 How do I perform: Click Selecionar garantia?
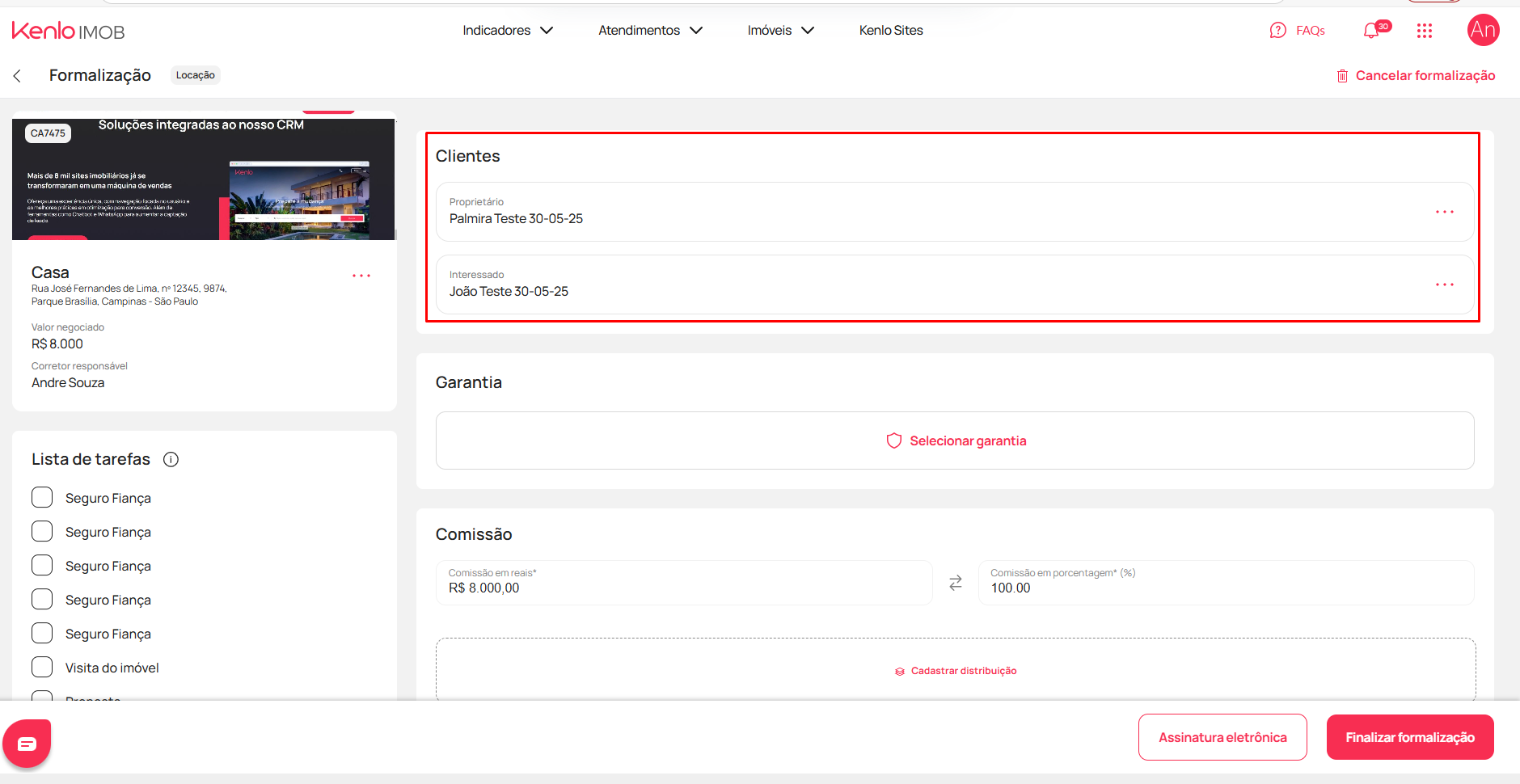[x=968, y=440]
